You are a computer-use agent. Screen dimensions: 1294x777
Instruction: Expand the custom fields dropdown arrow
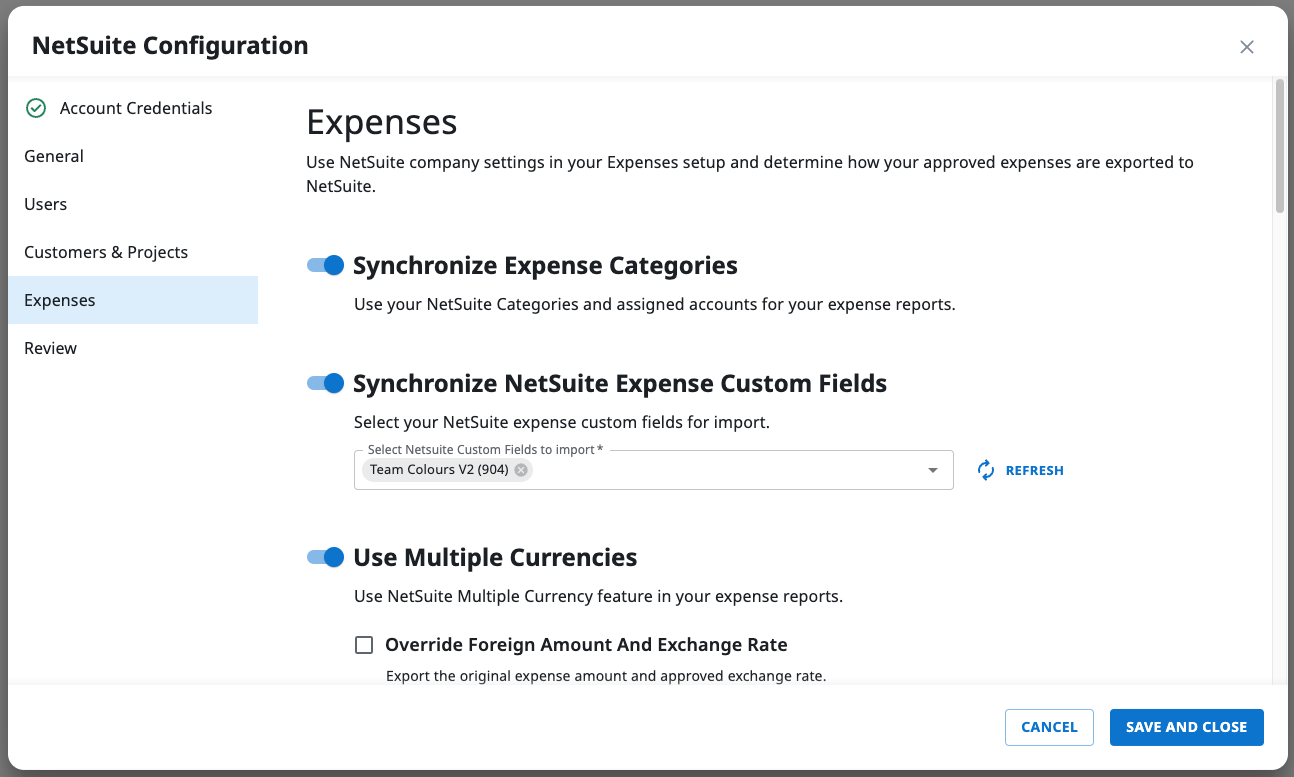coord(933,470)
